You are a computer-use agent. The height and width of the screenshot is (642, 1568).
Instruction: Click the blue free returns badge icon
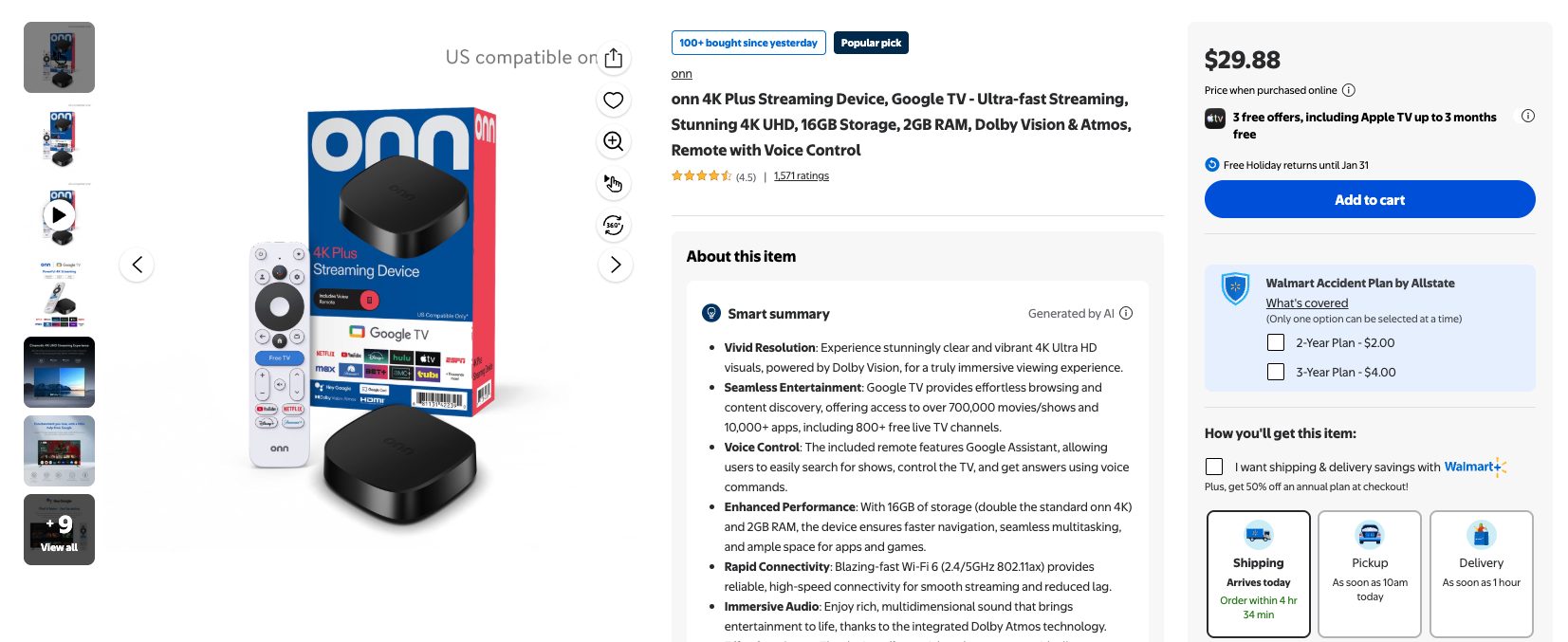tap(1211, 164)
